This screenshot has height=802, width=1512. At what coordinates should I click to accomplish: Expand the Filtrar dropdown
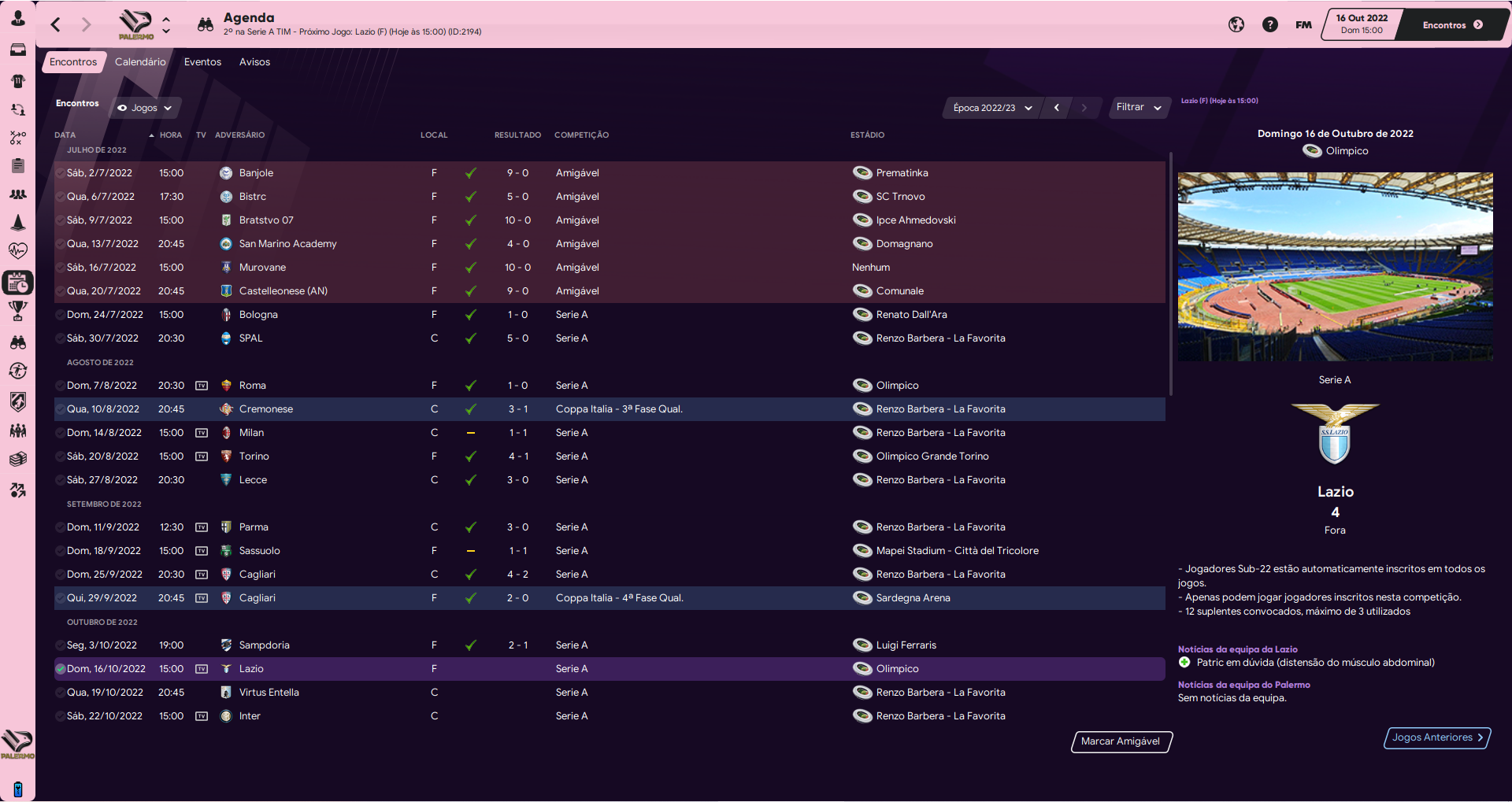(x=1138, y=108)
